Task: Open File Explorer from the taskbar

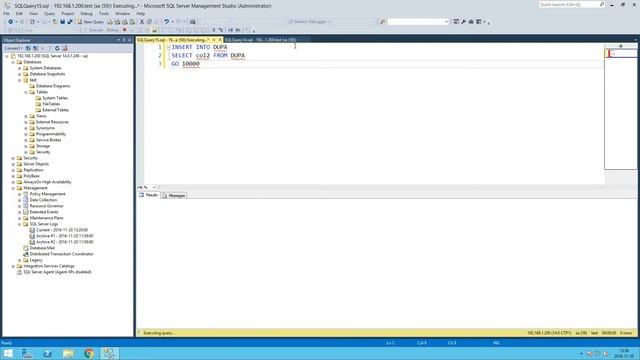Action: point(68,353)
